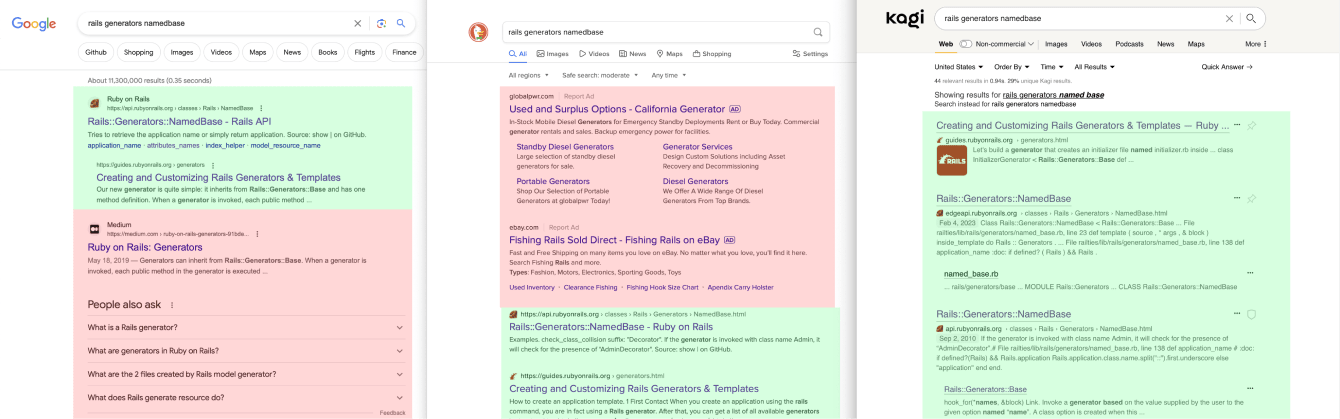Open Kagi All Results dropdown

point(1095,67)
